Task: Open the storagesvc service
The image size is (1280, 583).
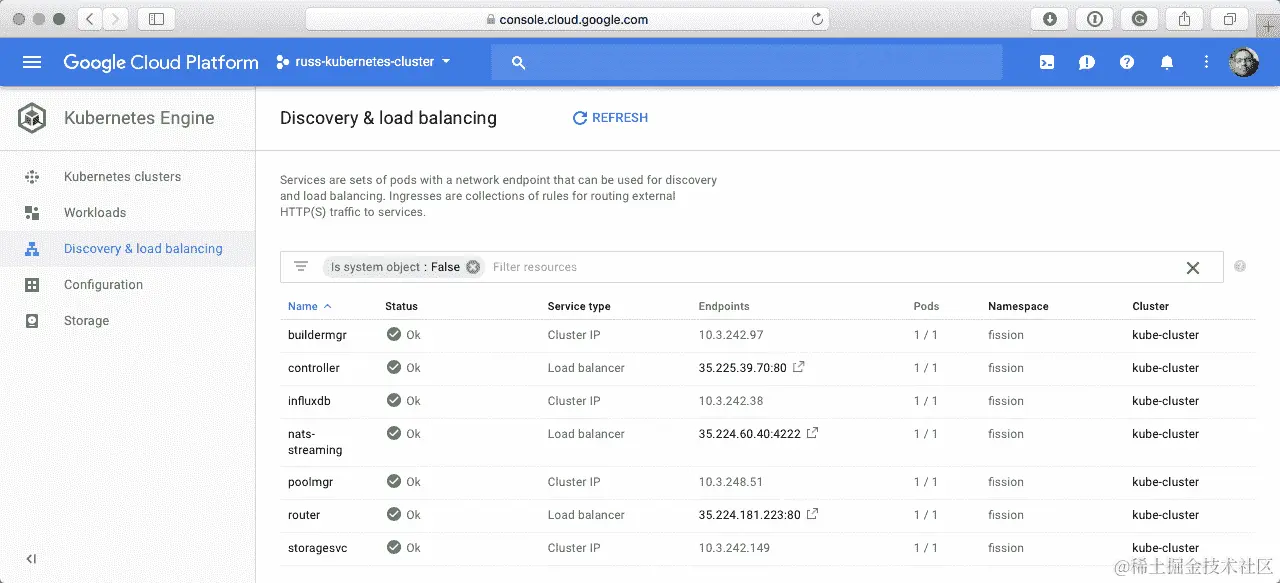Action: pos(318,548)
